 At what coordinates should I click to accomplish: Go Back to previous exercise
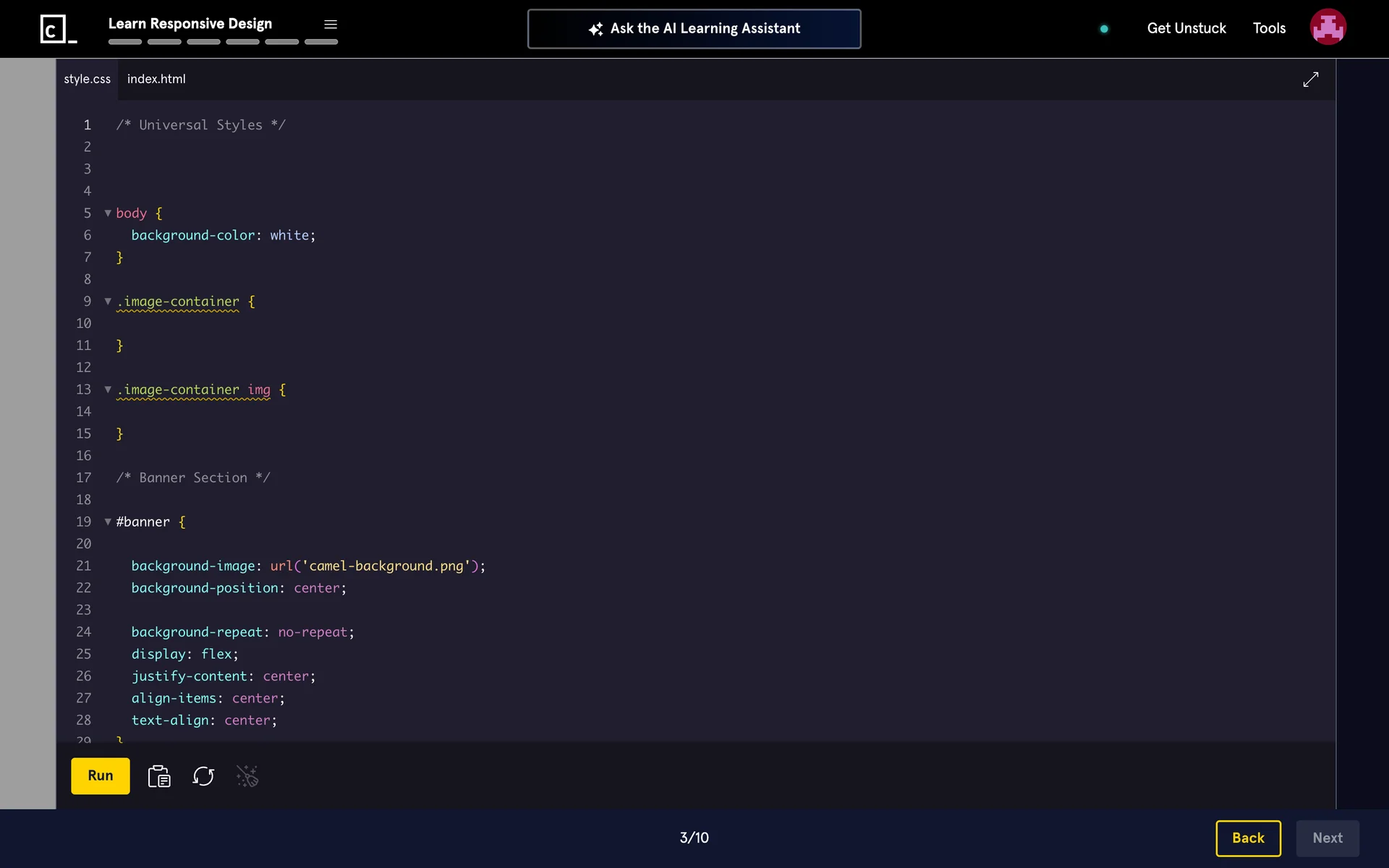click(x=1248, y=838)
